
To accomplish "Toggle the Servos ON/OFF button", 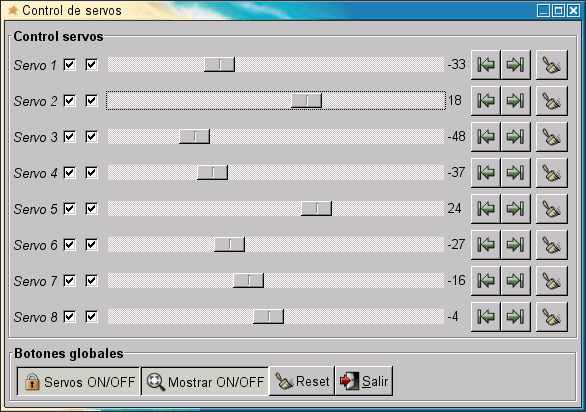I will pyautogui.click(x=78, y=381).
